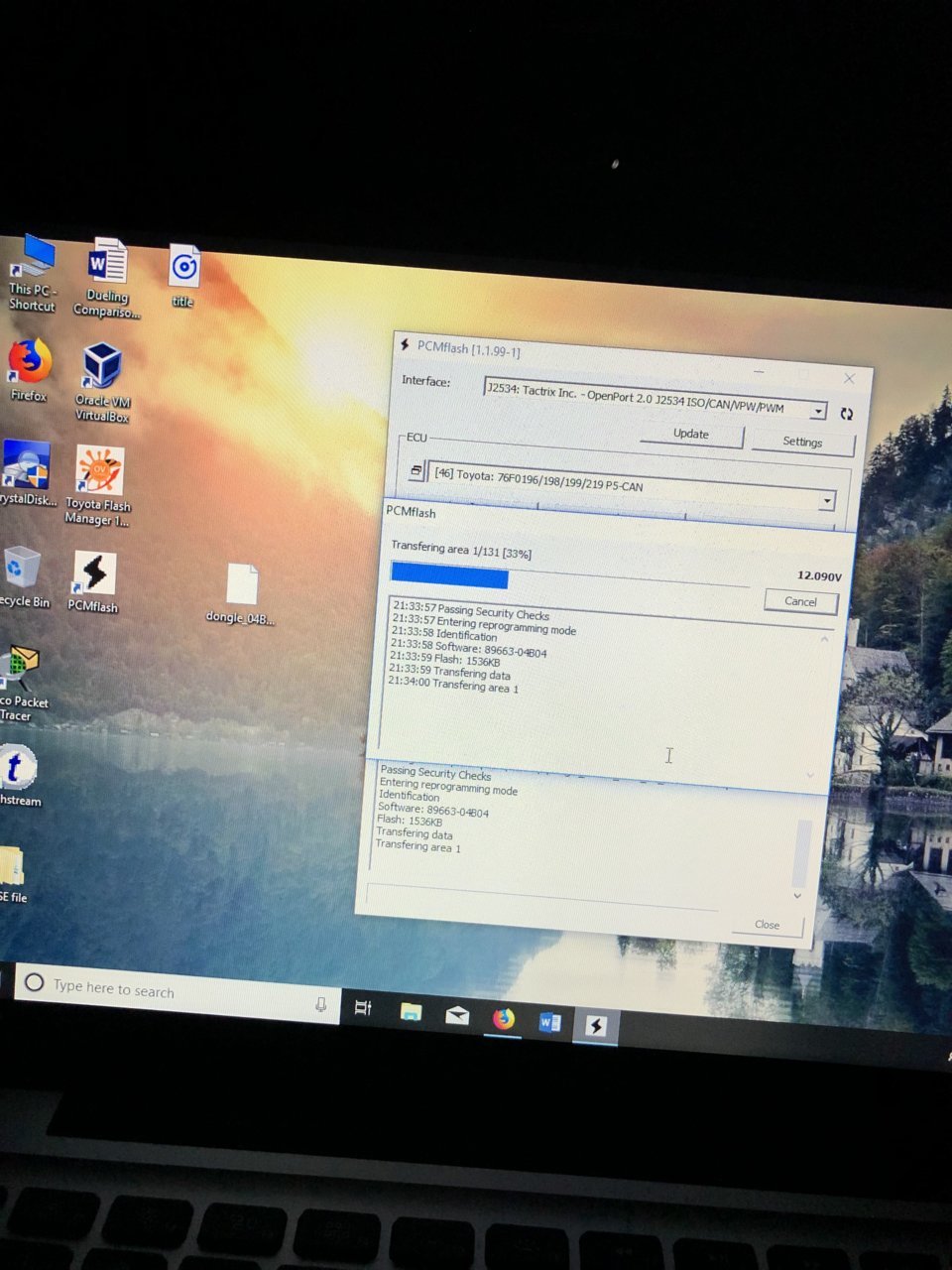Image resolution: width=952 pixels, height=1270 pixels.
Task: Open File Explorer from the taskbar
Action: click(x=411, y=1012)
